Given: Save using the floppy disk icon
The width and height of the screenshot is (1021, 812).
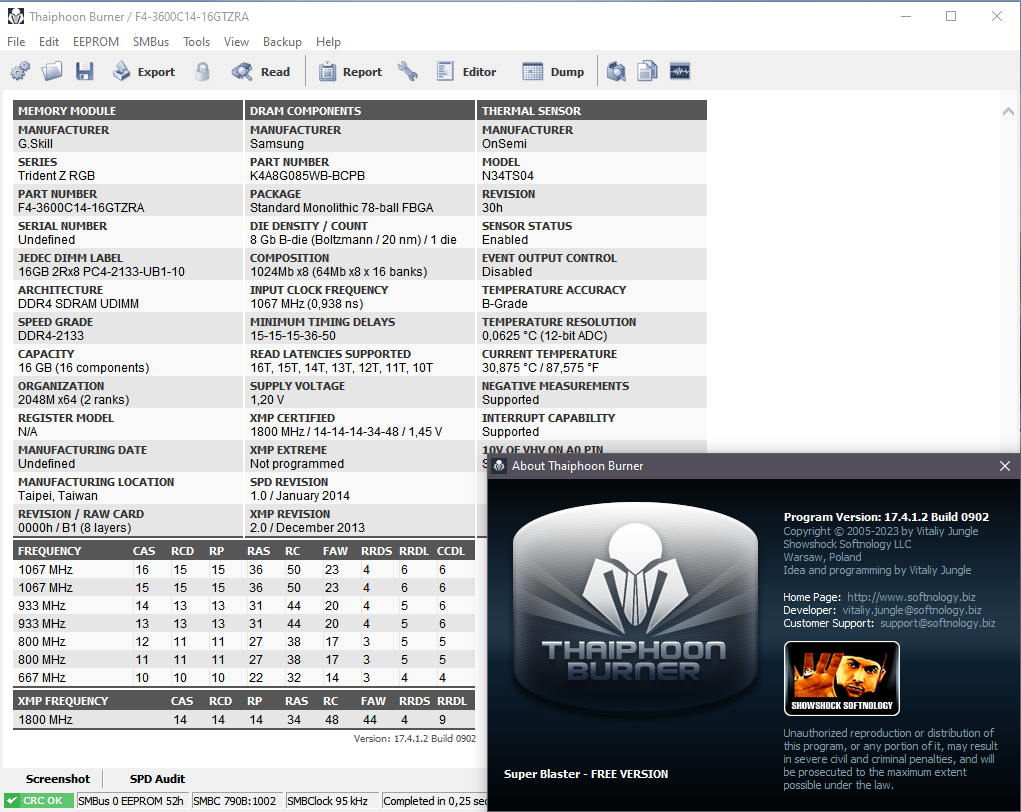Looking at the screenshot, I should click(x=85, y=71).
